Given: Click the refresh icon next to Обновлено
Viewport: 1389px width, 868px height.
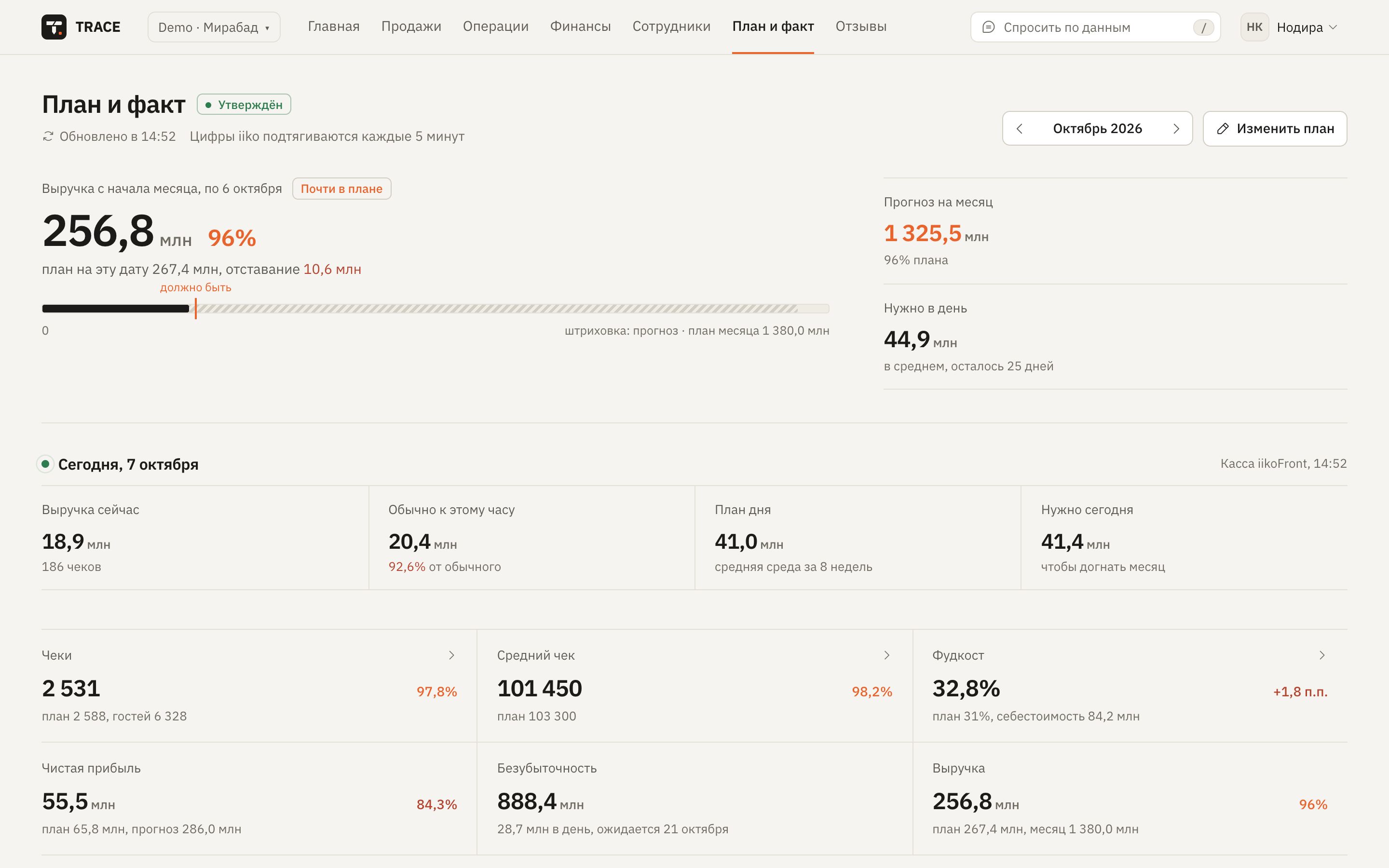Looking at the screenshot, I should pyautogui.click(x=48, y=136).
